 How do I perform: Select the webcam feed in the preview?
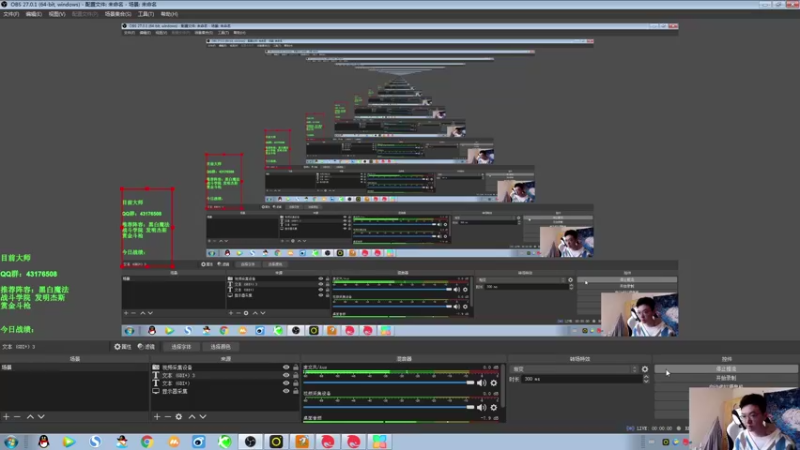coord(744,418)
